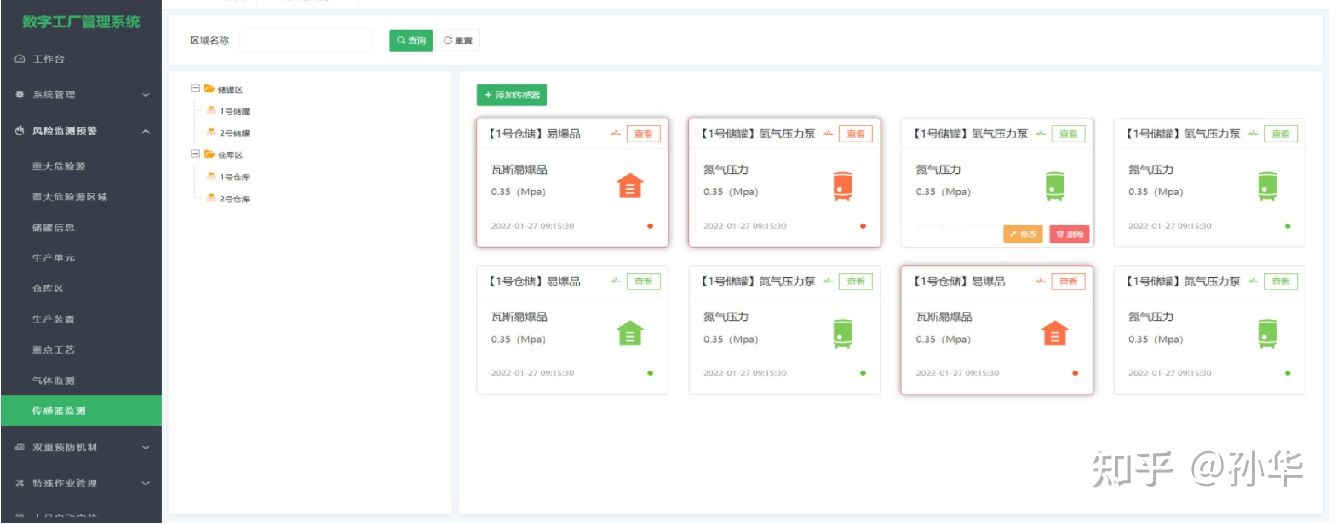Collapse 风险监测预警 with its chevron
Screen dimensions: 1338x524
[x=145, y=131]
